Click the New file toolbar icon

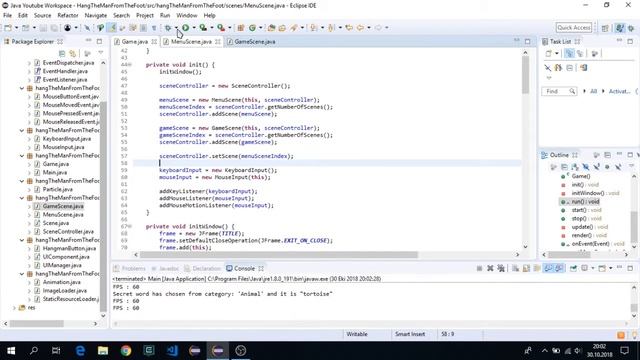tap(8, 28)
